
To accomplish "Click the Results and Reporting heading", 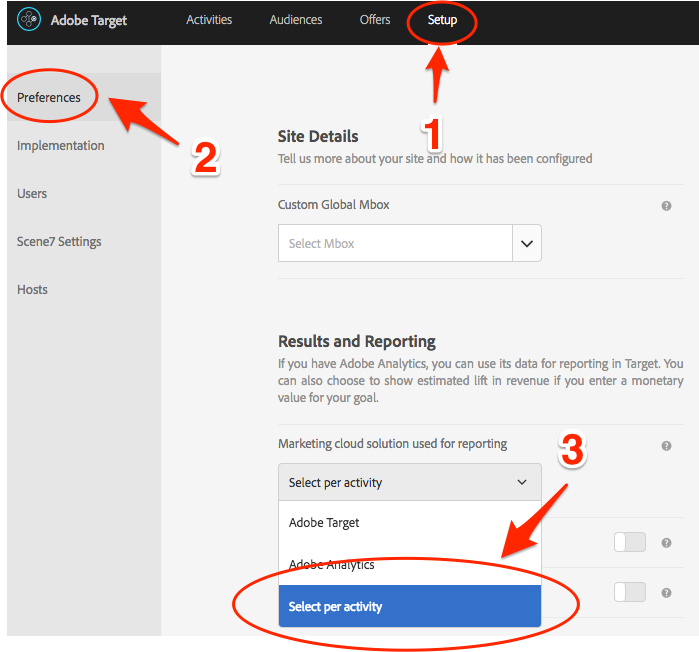I will 357,341.
